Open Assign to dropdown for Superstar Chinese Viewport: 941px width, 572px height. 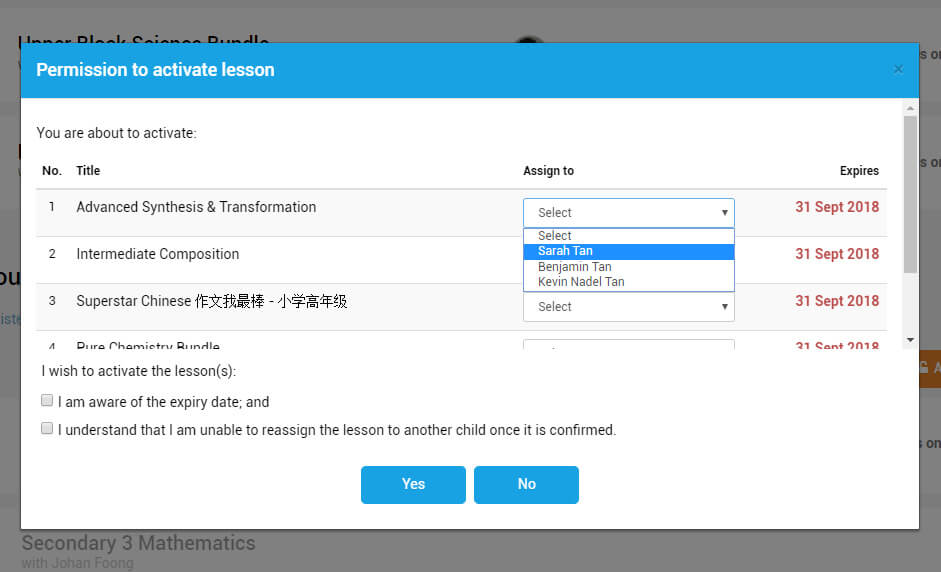tap(628, 307)
